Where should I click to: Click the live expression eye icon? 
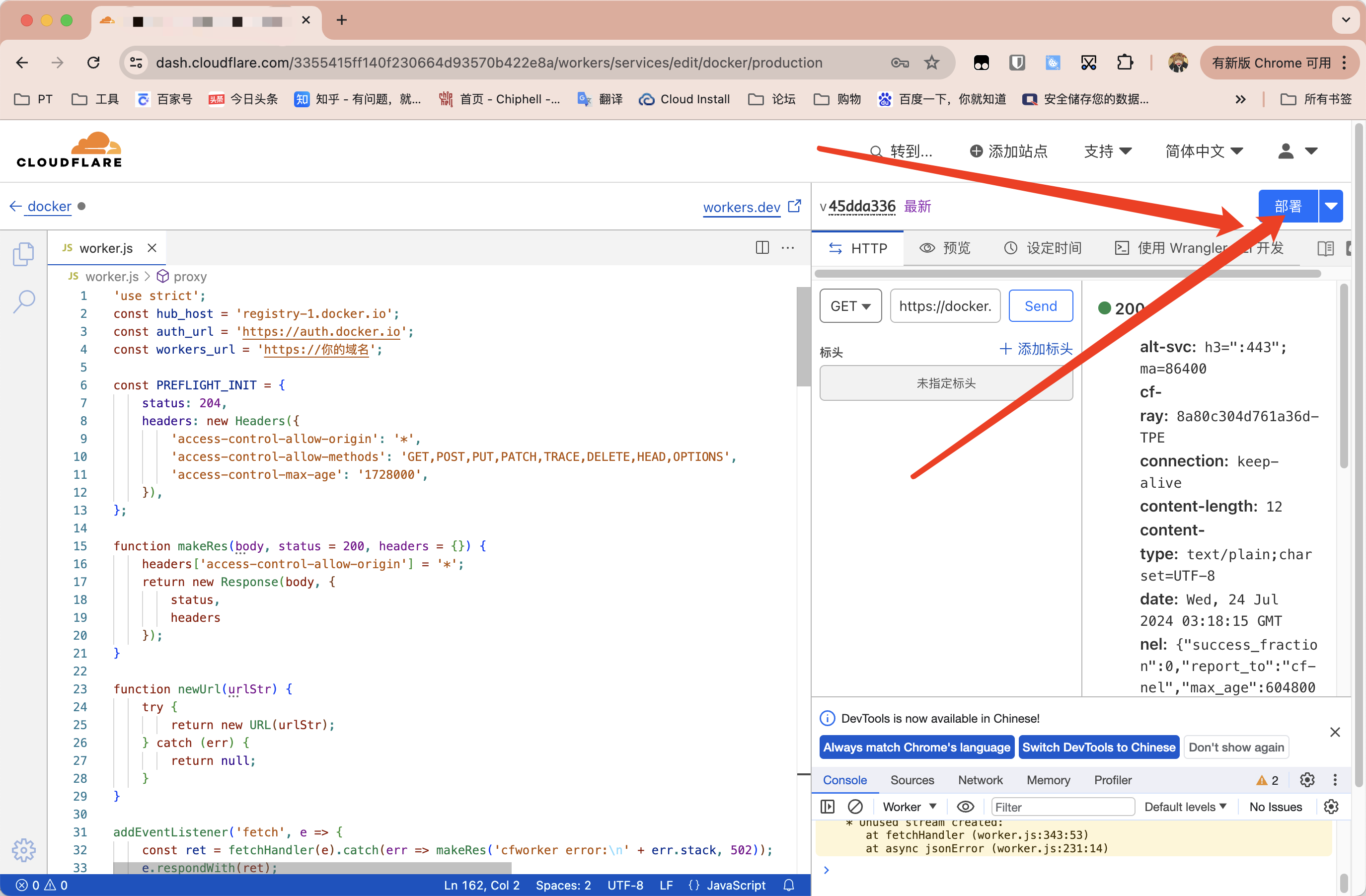coord(965,807)
